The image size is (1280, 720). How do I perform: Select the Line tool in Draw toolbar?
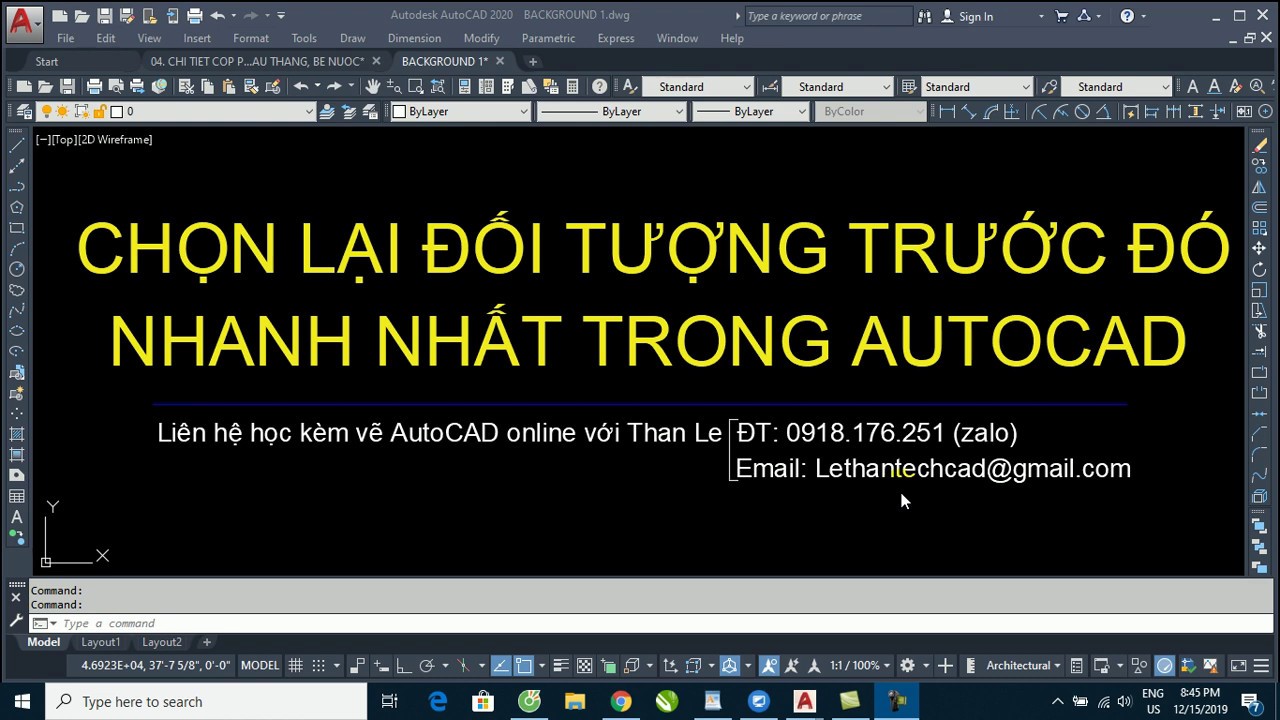click(16, 146)
